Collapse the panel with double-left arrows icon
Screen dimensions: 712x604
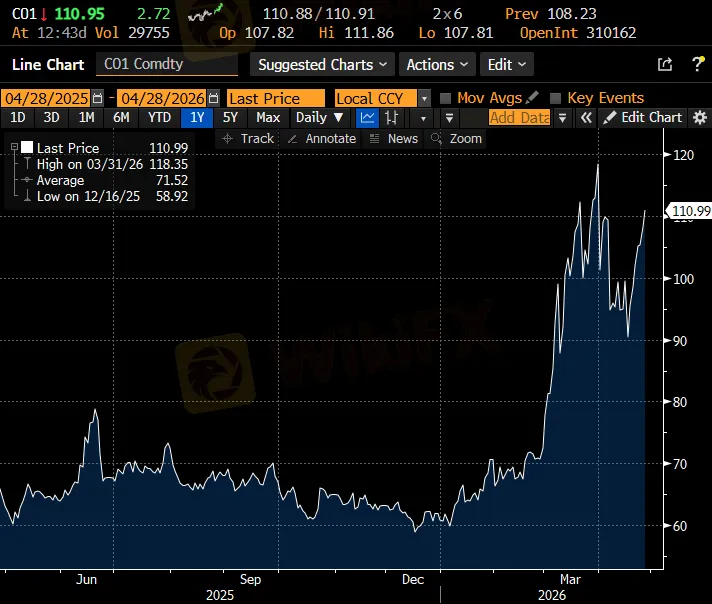[586, 118]
